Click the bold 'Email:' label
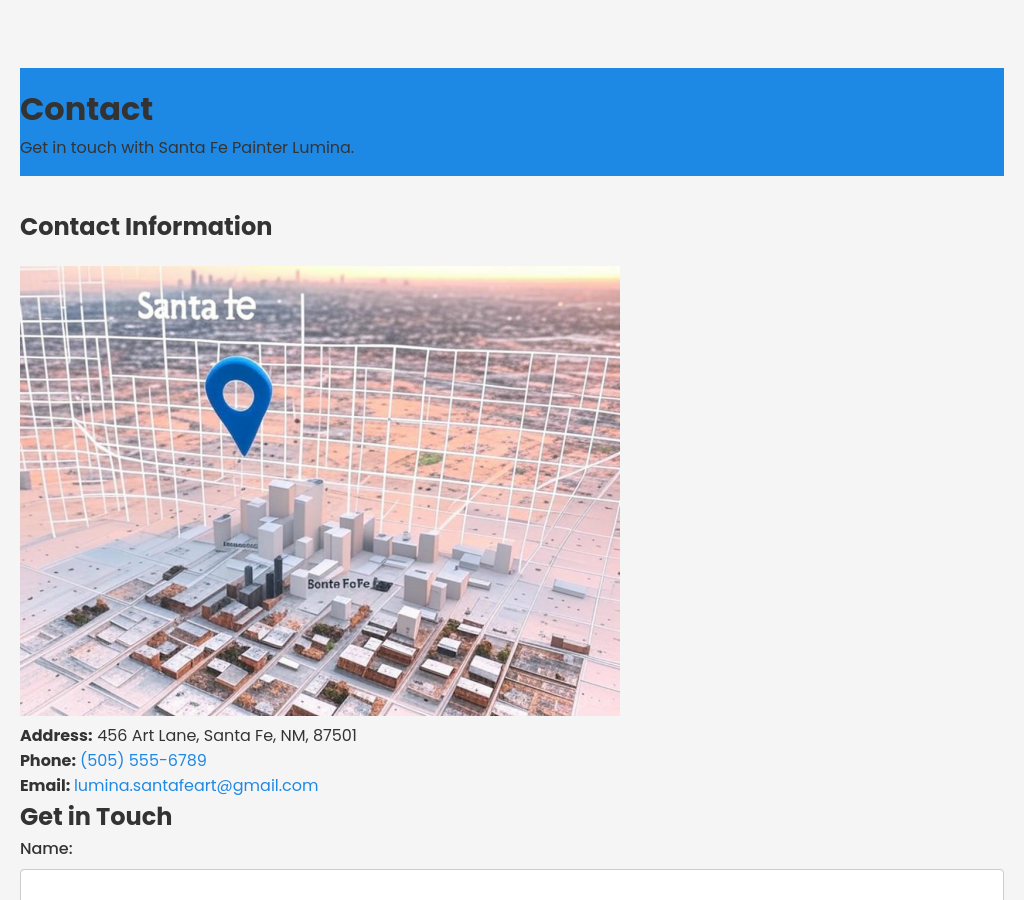 [45, 786]
